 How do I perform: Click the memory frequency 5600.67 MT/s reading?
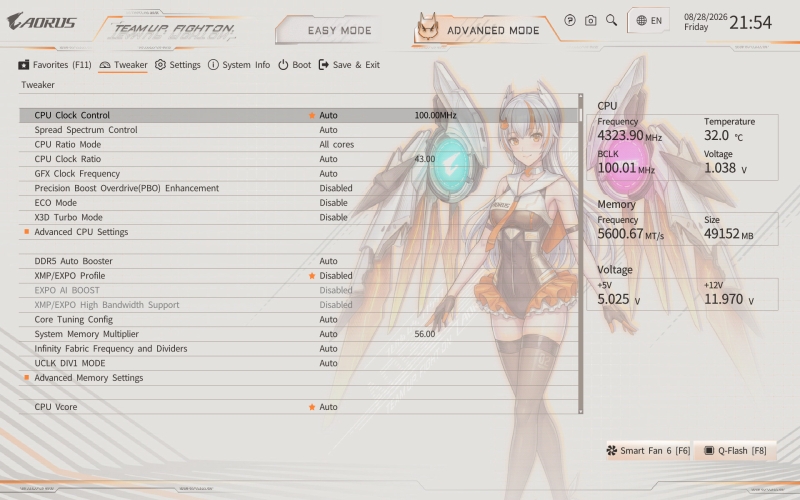pos(631,234)
